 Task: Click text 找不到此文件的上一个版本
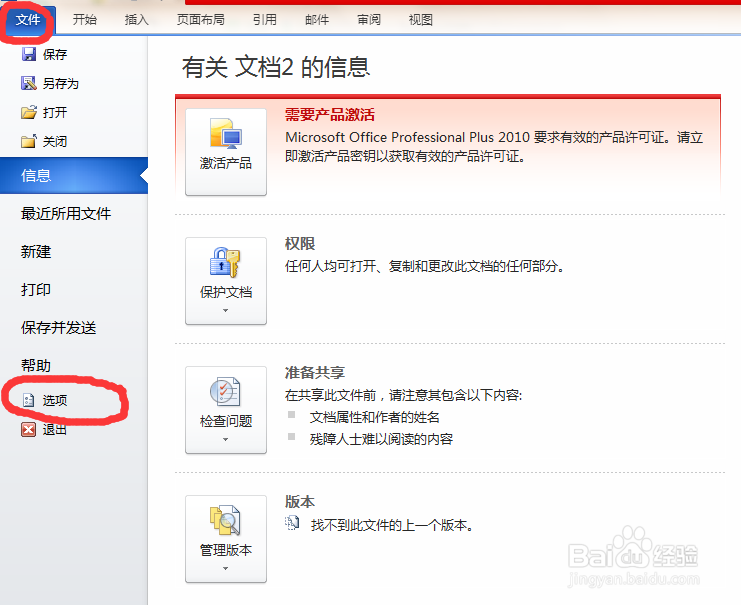click(x=392, y=525)
